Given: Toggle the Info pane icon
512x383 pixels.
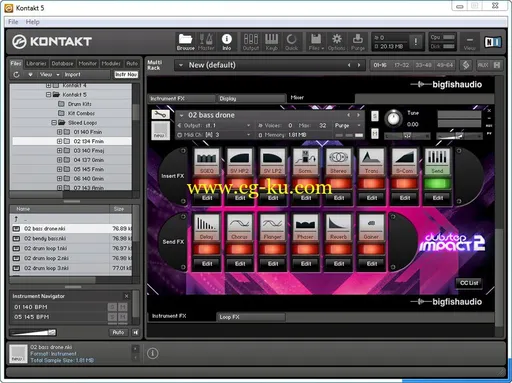Looking at the screenshot, I should point(227,42).
